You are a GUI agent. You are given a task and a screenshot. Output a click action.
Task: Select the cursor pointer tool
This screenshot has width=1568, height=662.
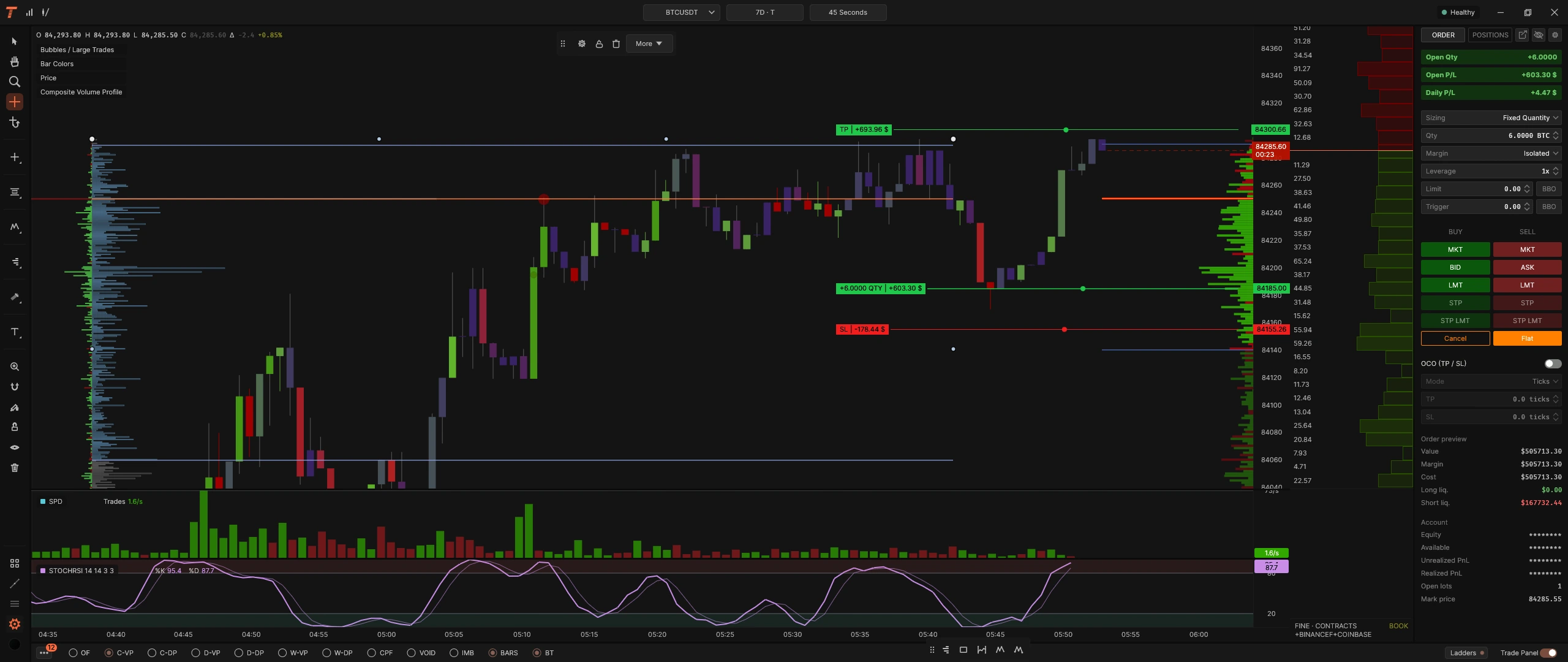coord(15,41)
